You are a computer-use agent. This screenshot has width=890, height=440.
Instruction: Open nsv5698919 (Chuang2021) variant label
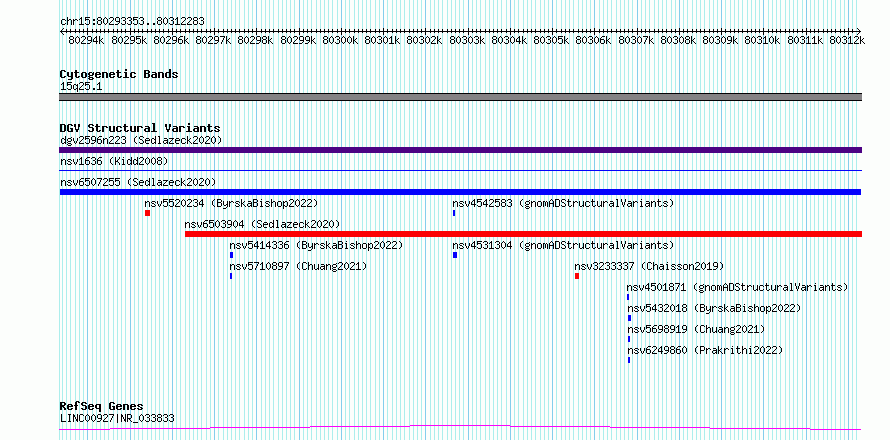point(696,329)
